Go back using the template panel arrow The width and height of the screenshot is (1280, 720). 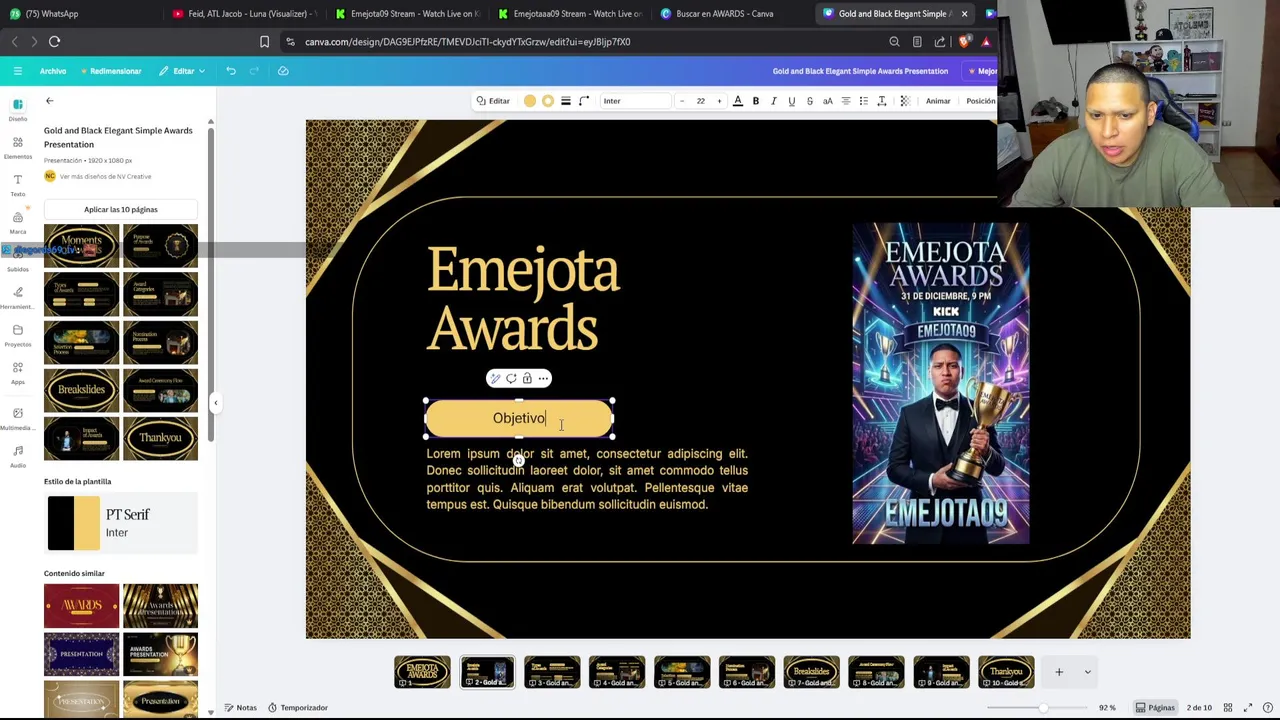click(x=49, y=101)
